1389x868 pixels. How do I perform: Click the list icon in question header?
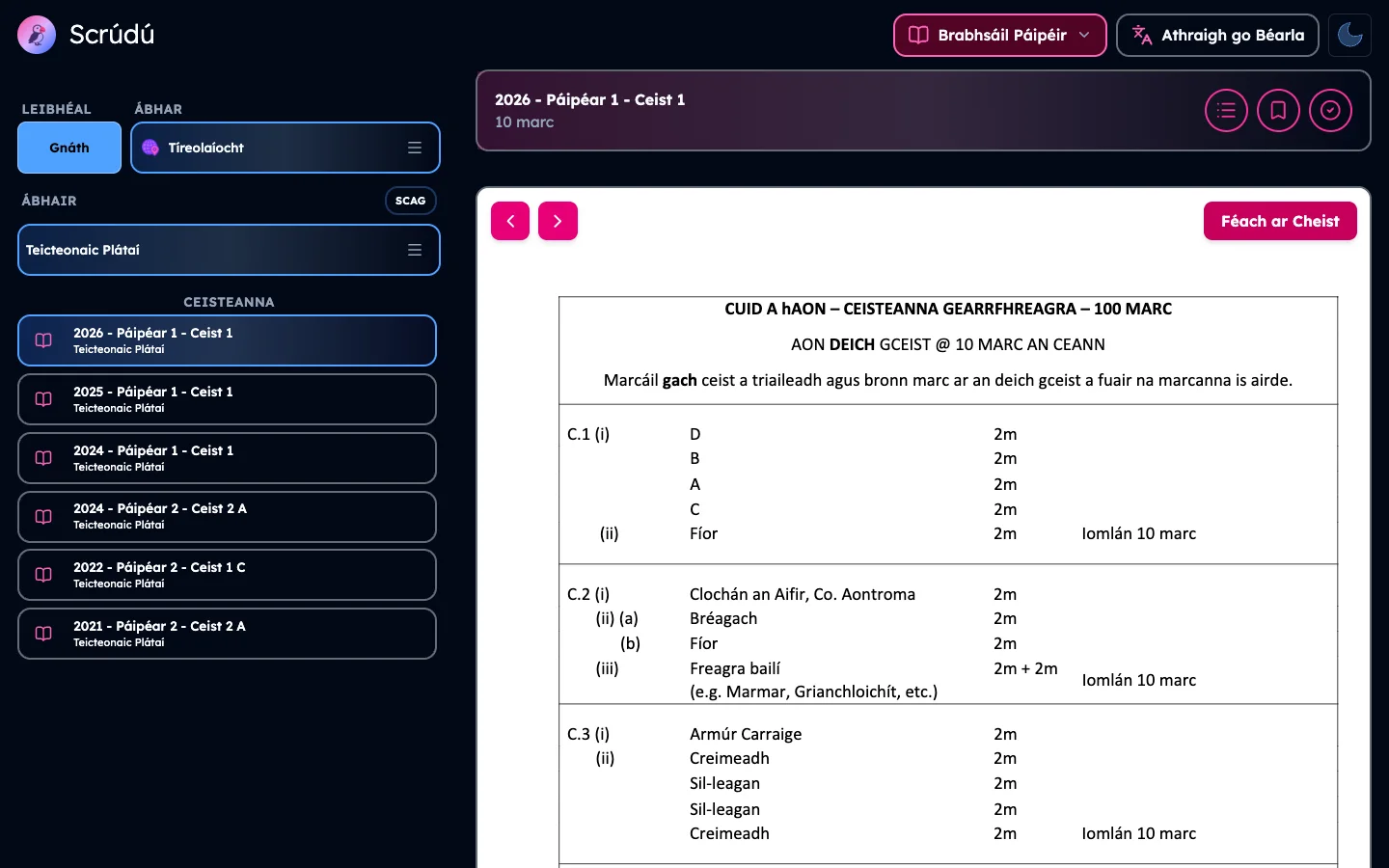click(1226, 110)
